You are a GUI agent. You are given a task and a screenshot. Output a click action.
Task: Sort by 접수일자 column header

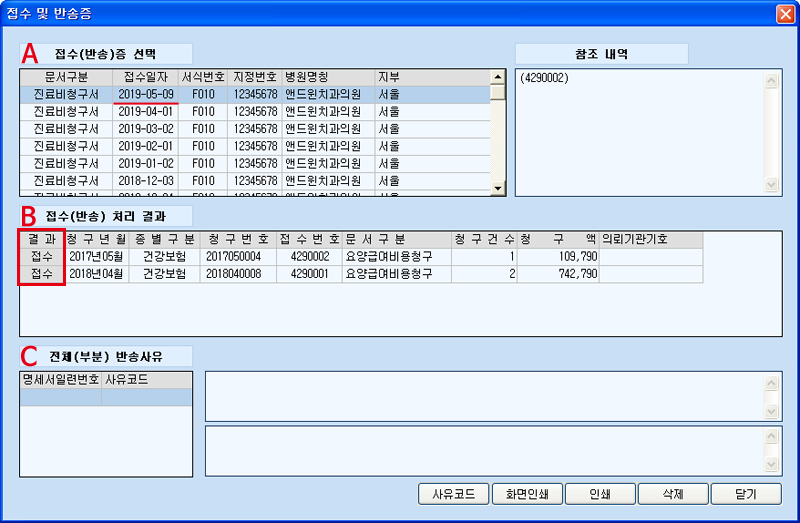[x=146, y=77]
